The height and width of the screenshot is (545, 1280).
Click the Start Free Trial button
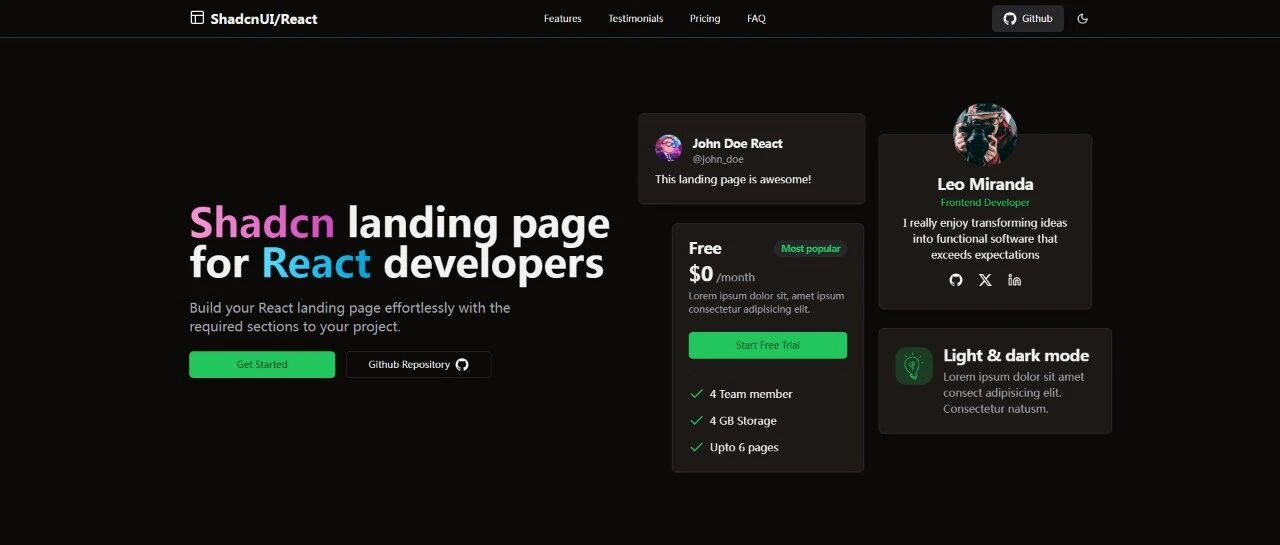[x=768, y=345]
